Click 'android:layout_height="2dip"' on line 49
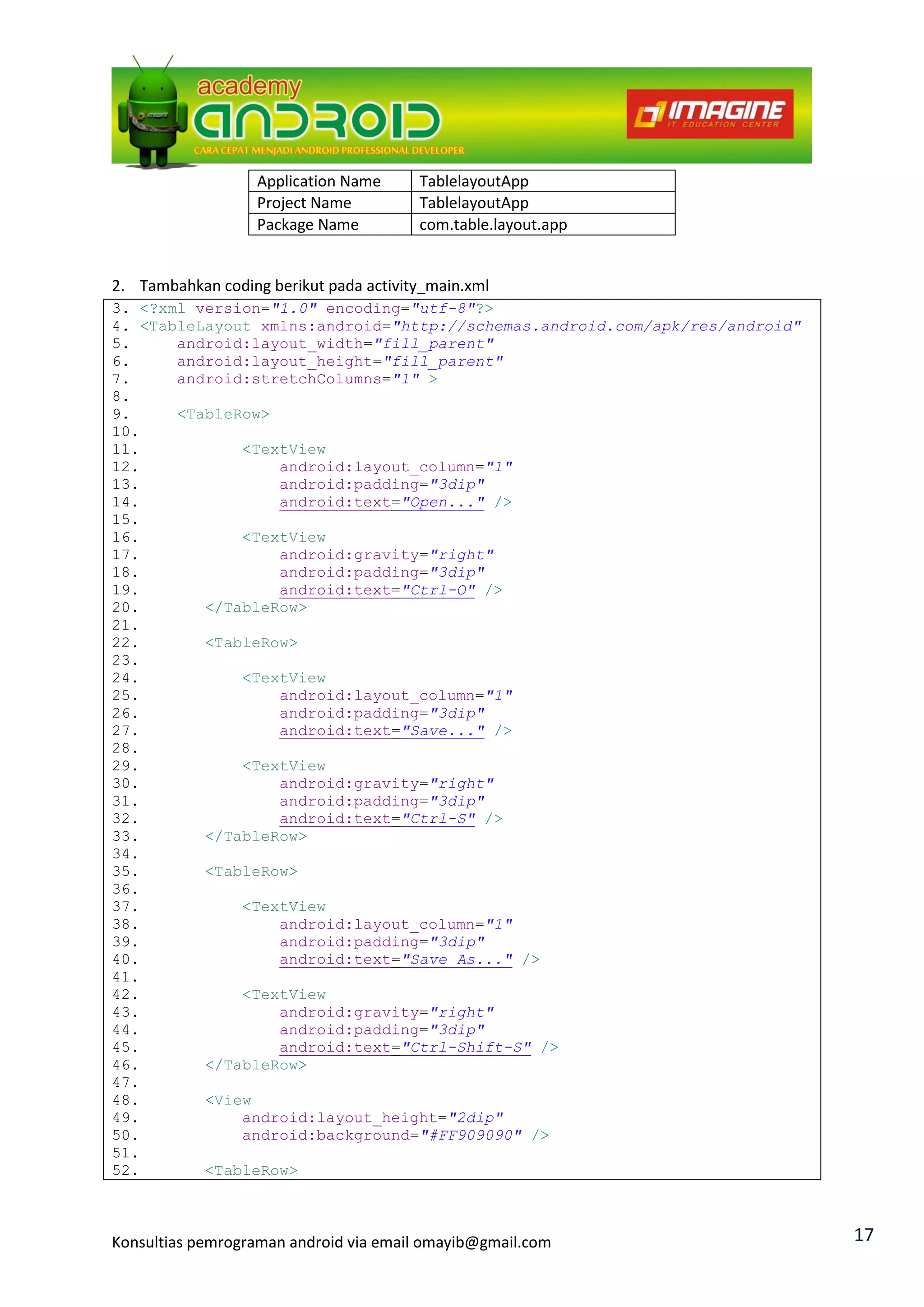The width and height of the screenshot is (924, 1307). click(x=373, y=1118)
